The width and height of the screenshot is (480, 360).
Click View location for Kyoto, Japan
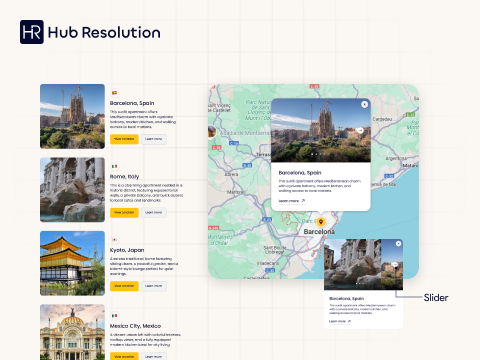click(124, 286)
